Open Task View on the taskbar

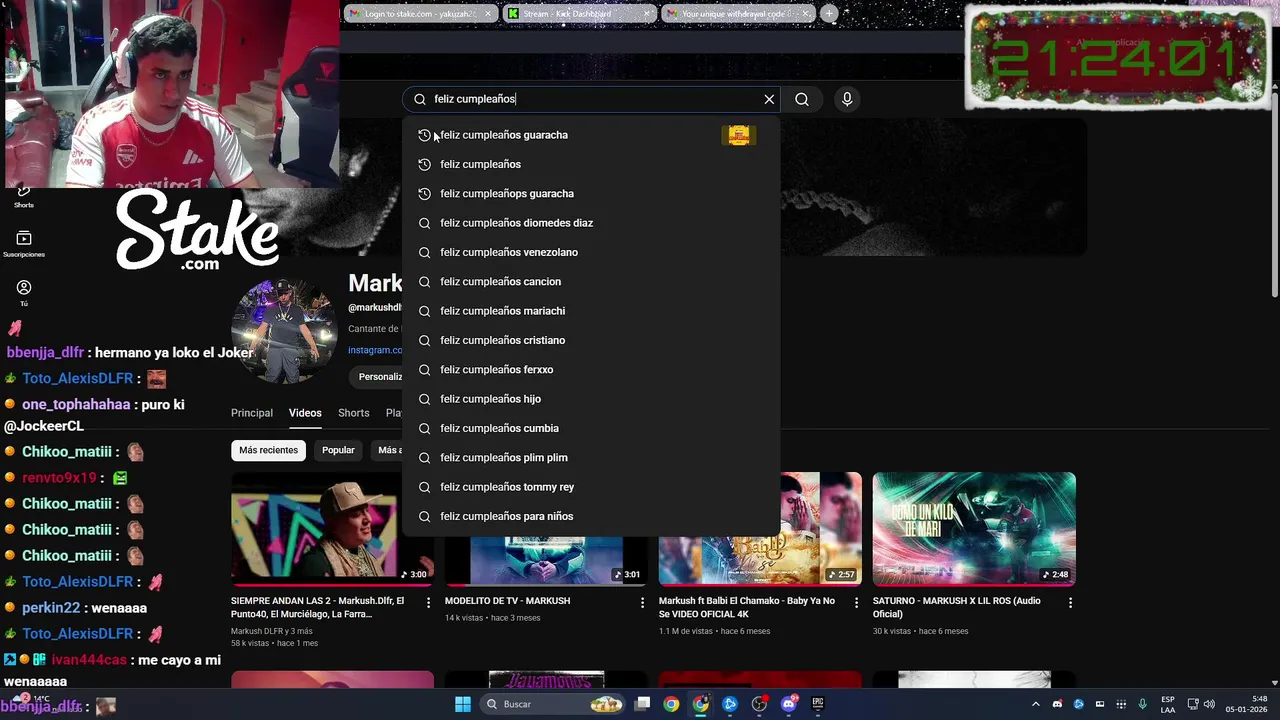643,704
